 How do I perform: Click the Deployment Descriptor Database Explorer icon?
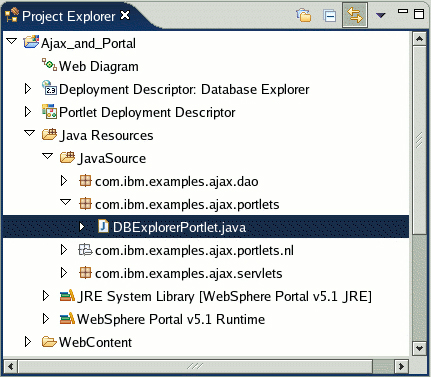pos(49,88)
